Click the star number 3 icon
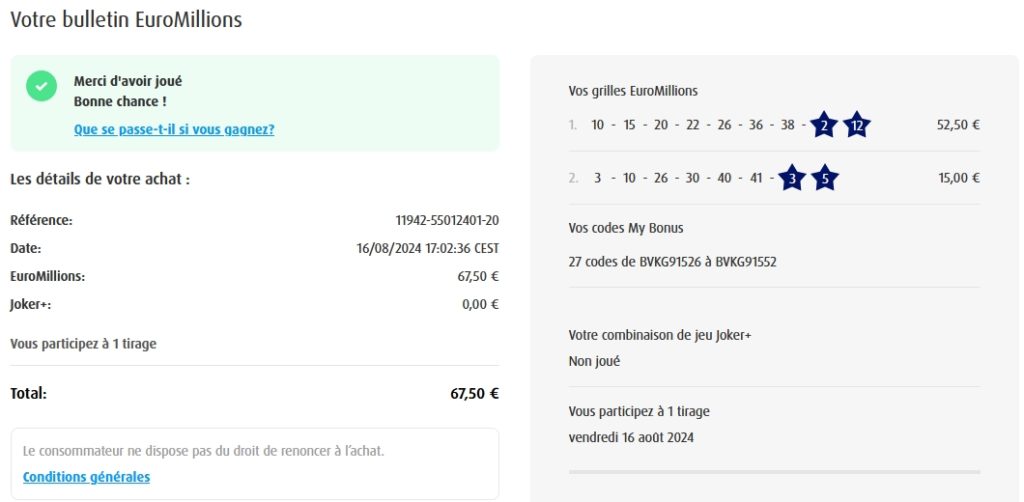This screenshot has width=1024, height=502. [x=791, y=178]
